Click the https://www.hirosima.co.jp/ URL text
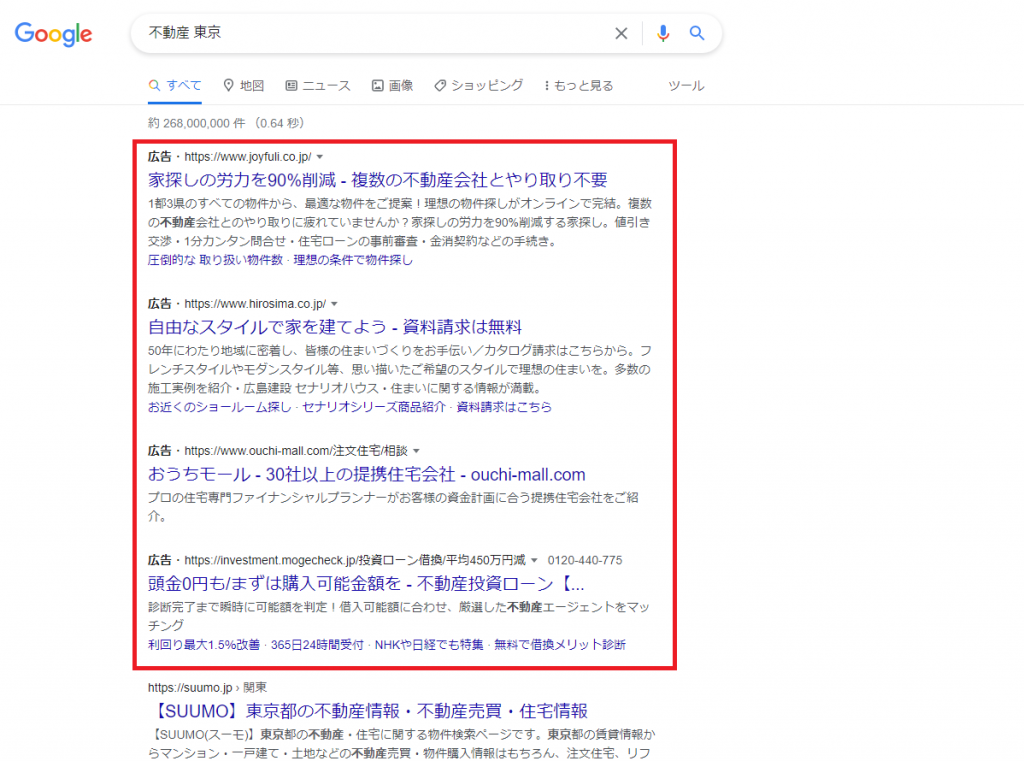Viewport: 1024px width, 761px height. click(x=255, y=304)
